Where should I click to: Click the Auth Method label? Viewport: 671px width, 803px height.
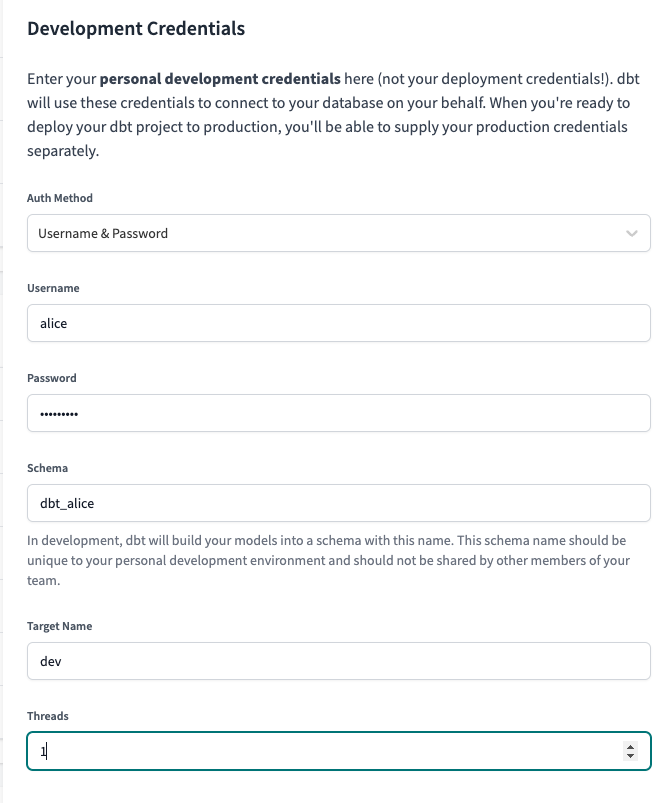click(x=58, y=198)
